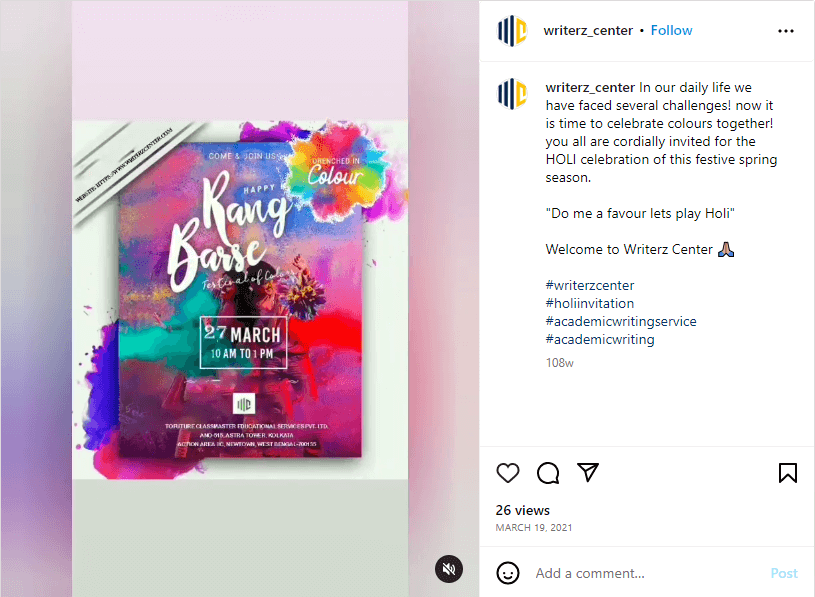Click the Post comment button
815x597 pixels.
pyautogui.click(x=784, y=573)
